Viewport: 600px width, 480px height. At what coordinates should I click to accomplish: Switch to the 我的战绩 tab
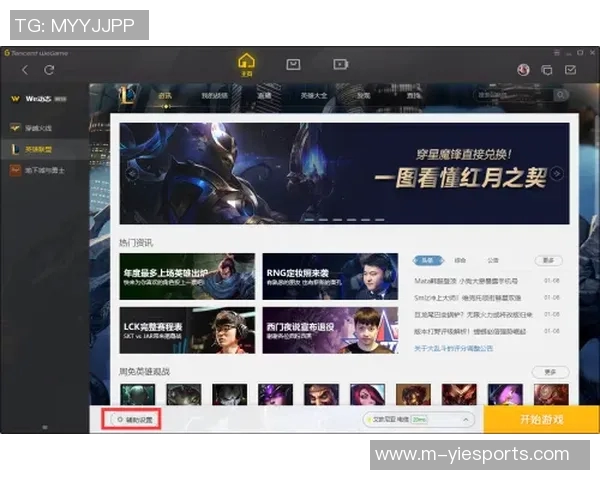tap(215, 96)
